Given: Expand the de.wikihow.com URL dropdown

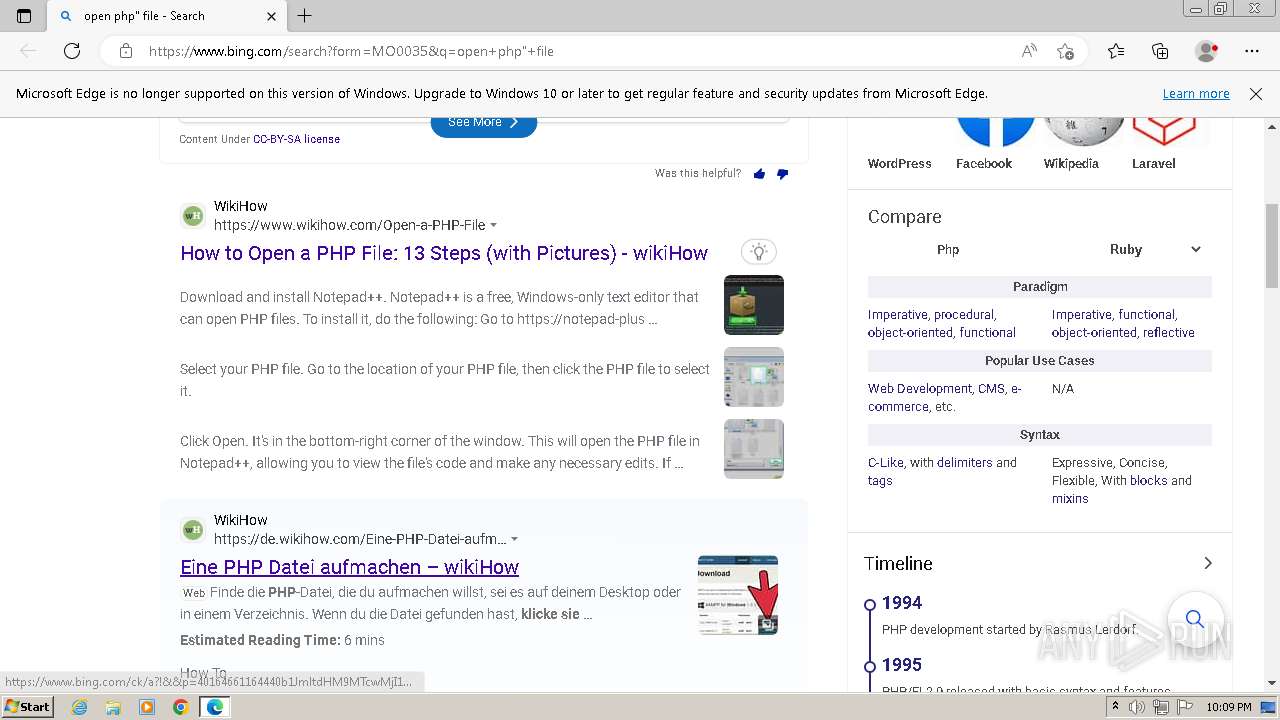Looking at the screenshot, I should click(x=515, y=540).
